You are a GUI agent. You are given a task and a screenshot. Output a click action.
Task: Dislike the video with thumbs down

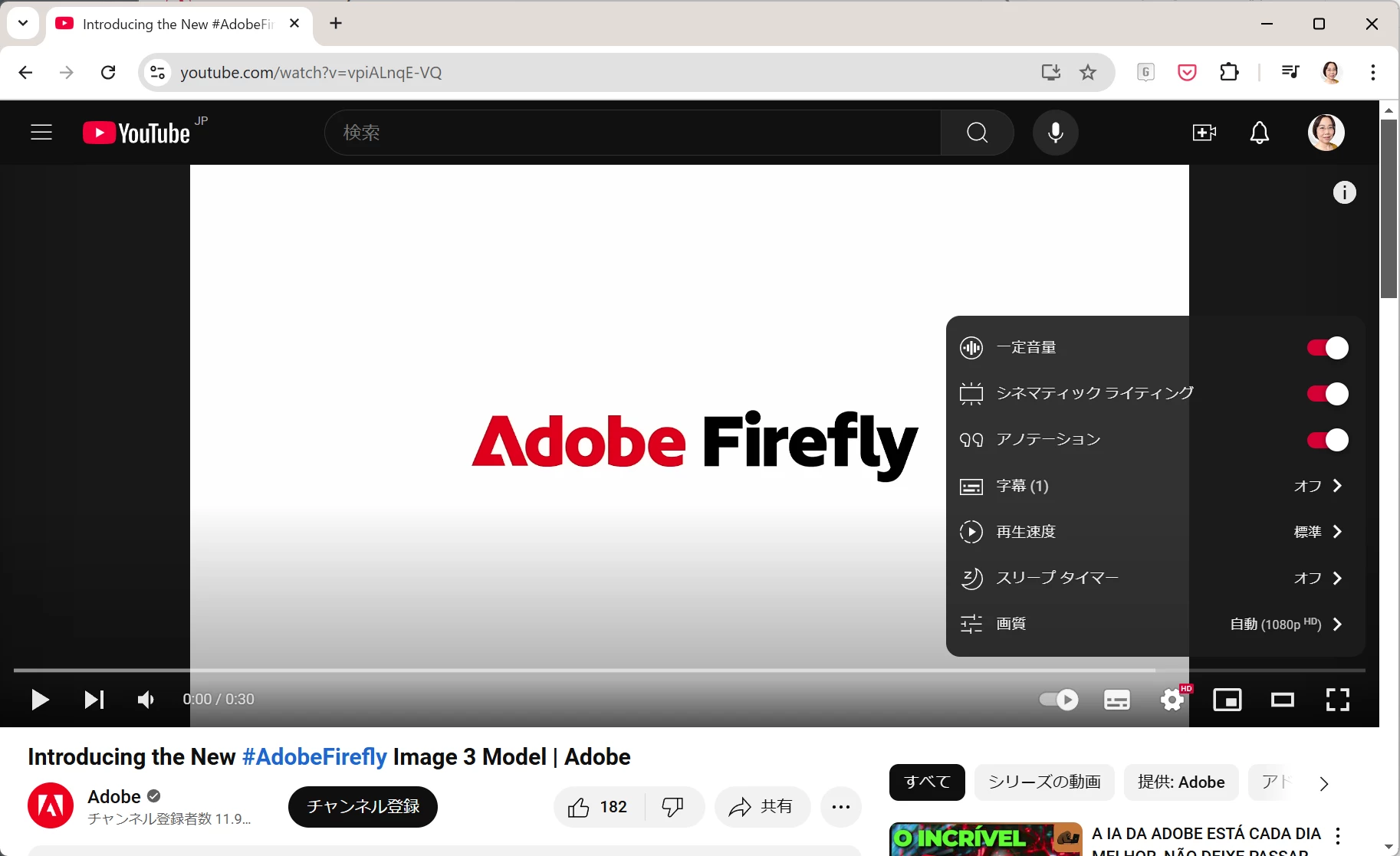click(x=673, y=807)
